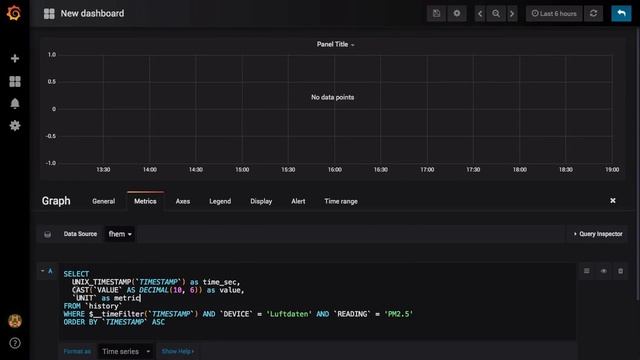Delete query A with trash icon

pyautogui.click(x=620, y=271)
